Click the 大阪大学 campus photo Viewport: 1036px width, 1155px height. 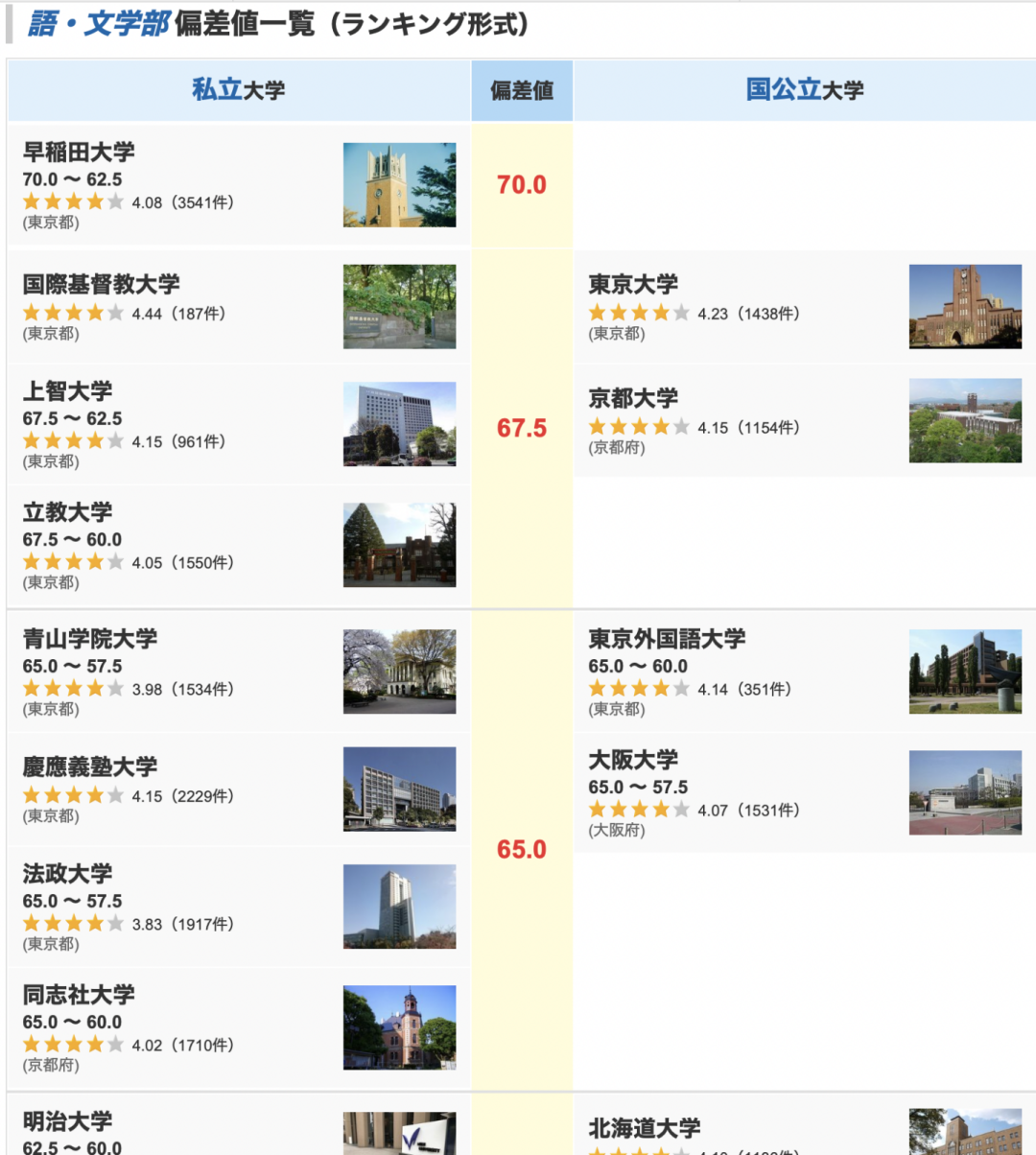pyautogui.click(x=965, y=792)
